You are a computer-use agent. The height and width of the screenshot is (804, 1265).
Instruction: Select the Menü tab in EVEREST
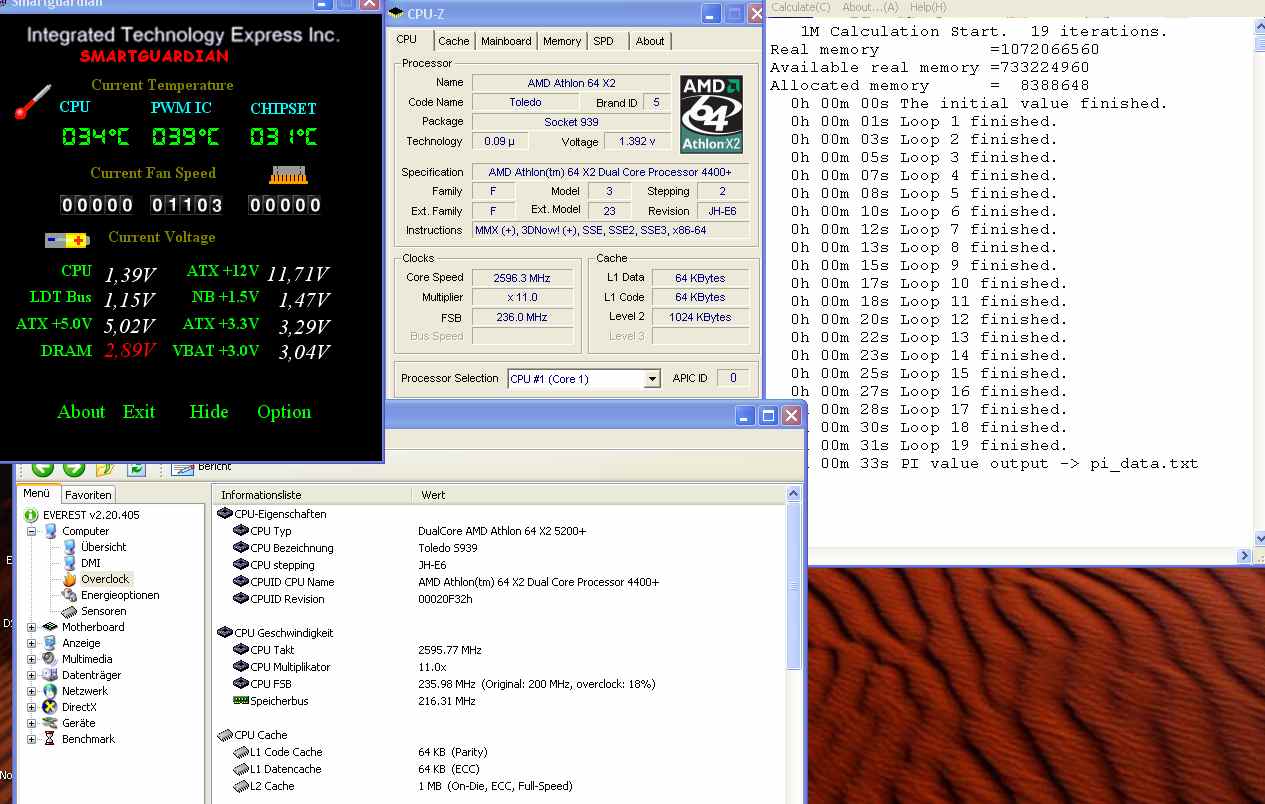coord(37,493)
